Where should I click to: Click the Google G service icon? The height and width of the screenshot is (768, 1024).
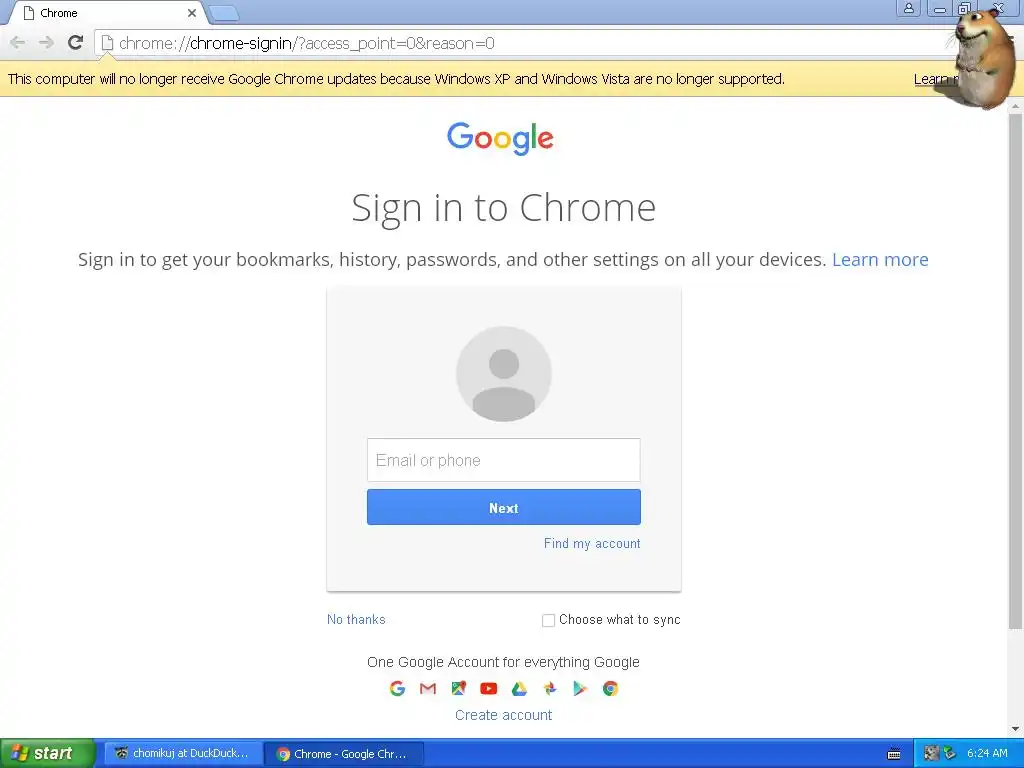pos(397,688)
